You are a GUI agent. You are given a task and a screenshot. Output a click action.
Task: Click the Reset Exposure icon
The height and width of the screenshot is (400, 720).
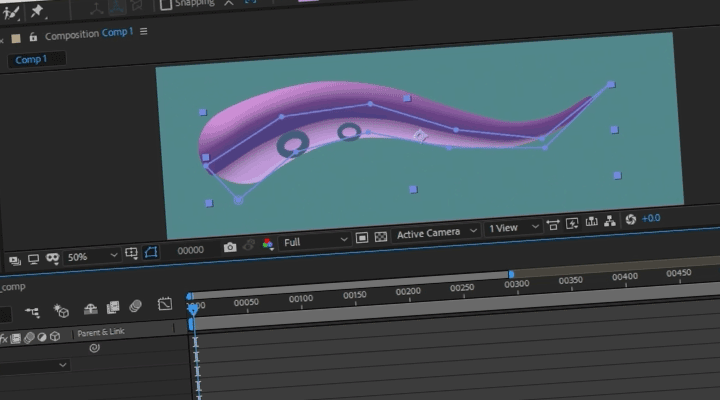coord(630,220)
